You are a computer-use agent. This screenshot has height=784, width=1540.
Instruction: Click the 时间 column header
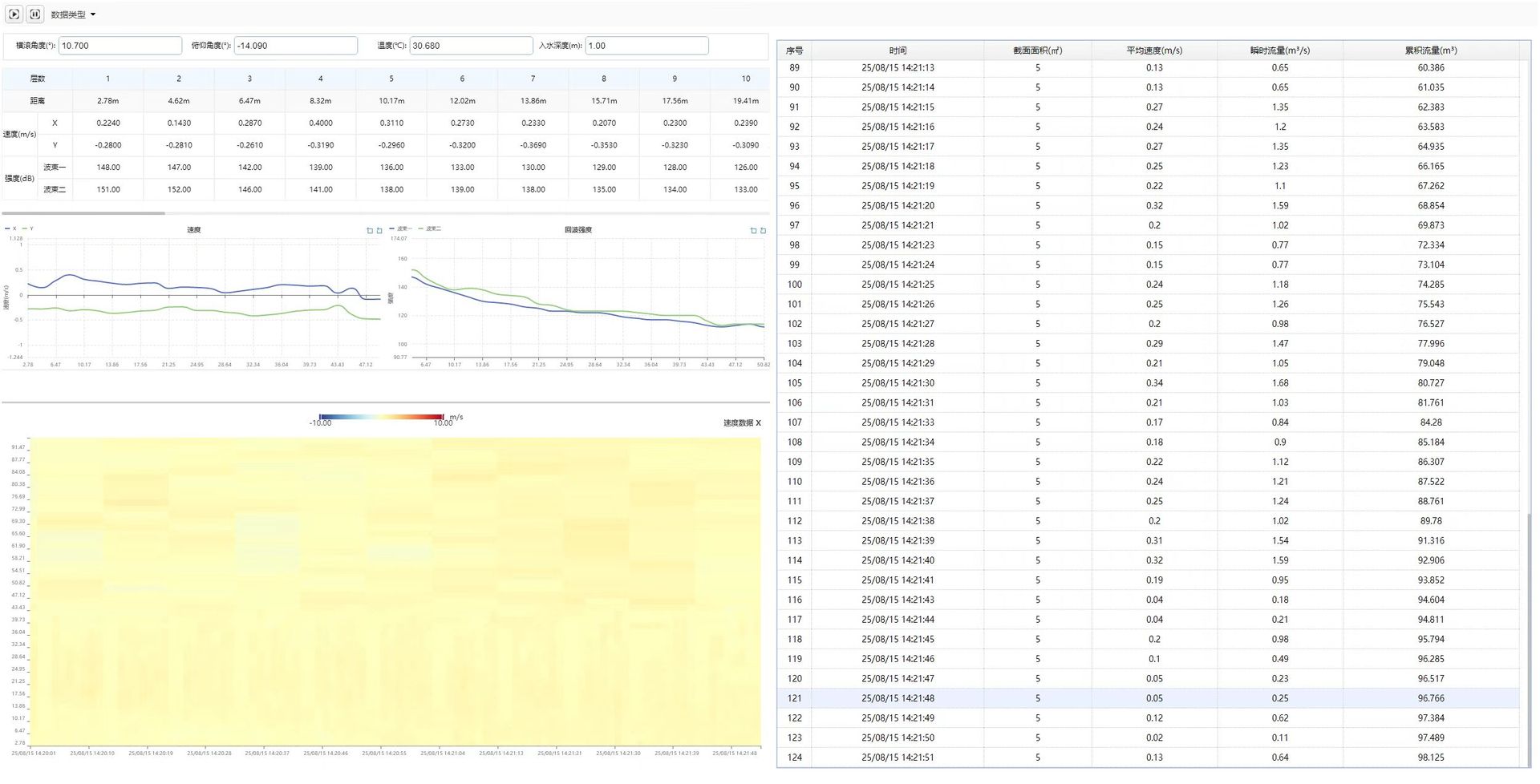[x=898, y=51]
